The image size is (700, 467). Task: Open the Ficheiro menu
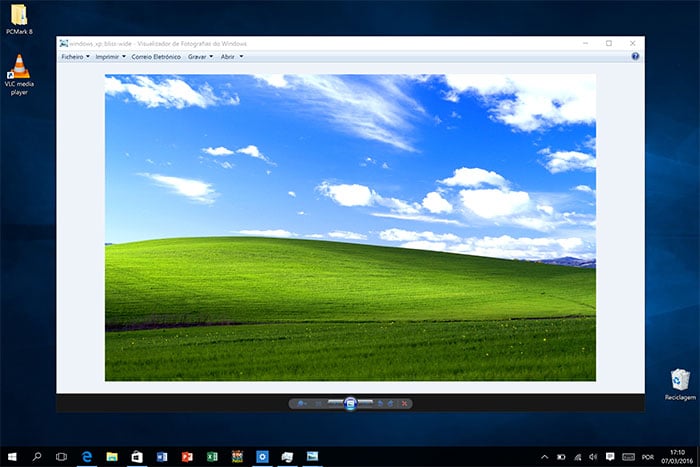click(x=75, y=57)
